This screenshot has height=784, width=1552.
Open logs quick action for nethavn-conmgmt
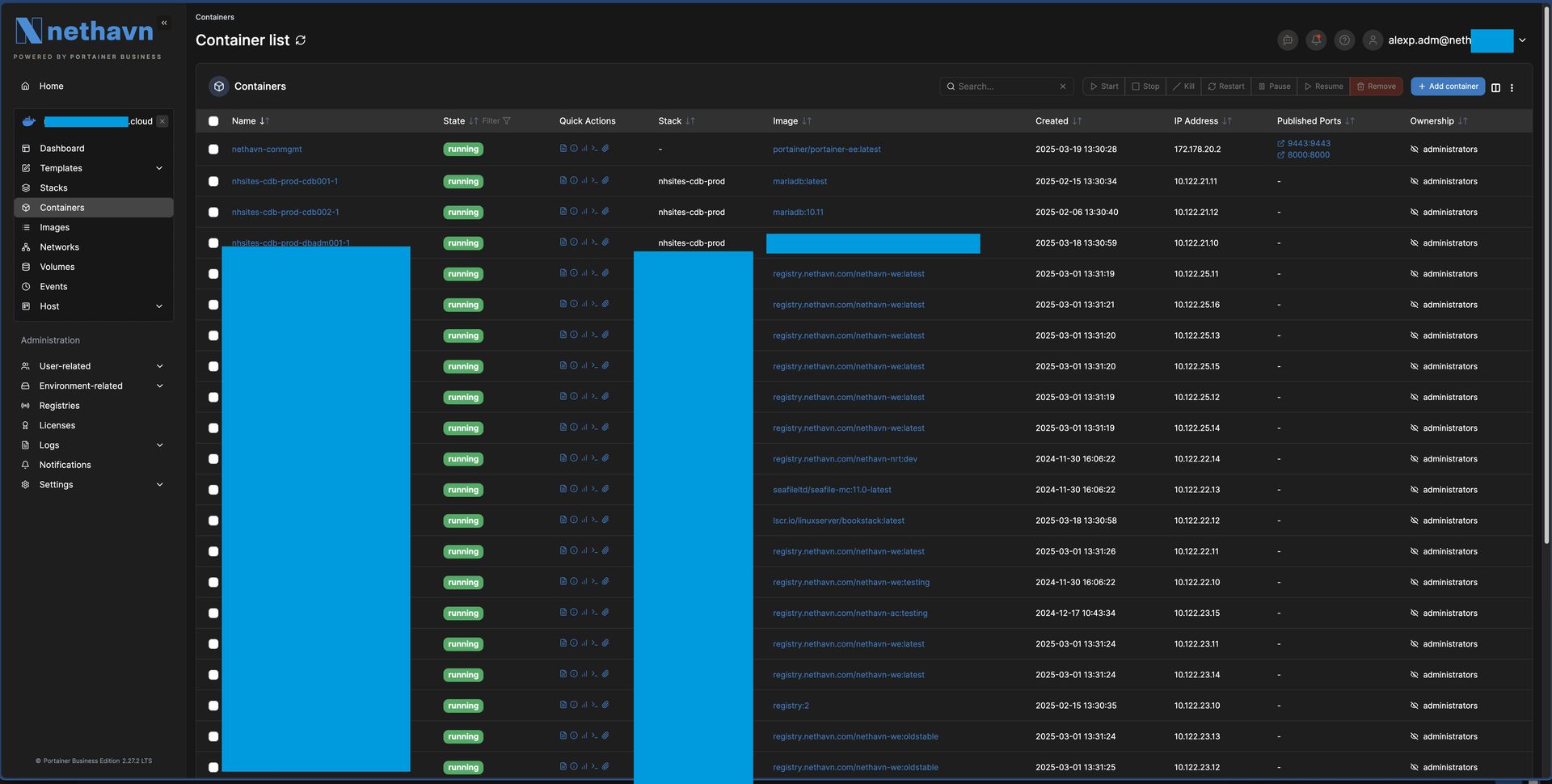563,149
